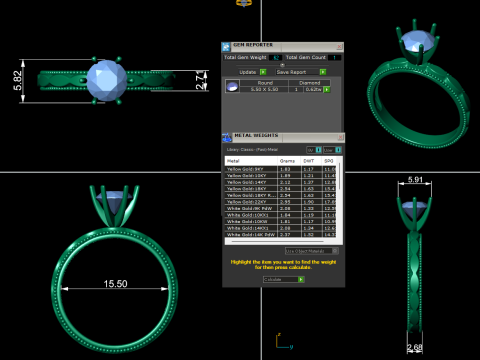The height and width of the screenshot is (360, 480).
Task: Click the Metal column header
Action: click(251, 161)
